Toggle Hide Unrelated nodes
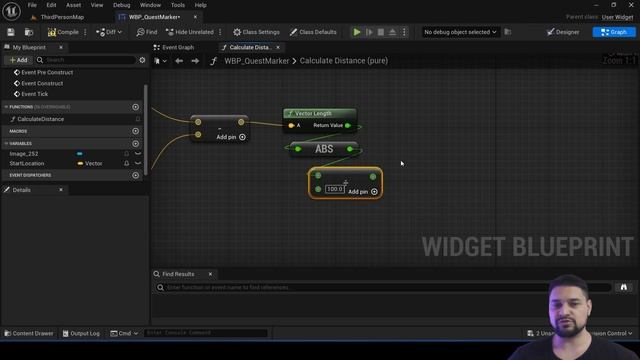This screenshot has height=360, width=640. click(189, 32)
